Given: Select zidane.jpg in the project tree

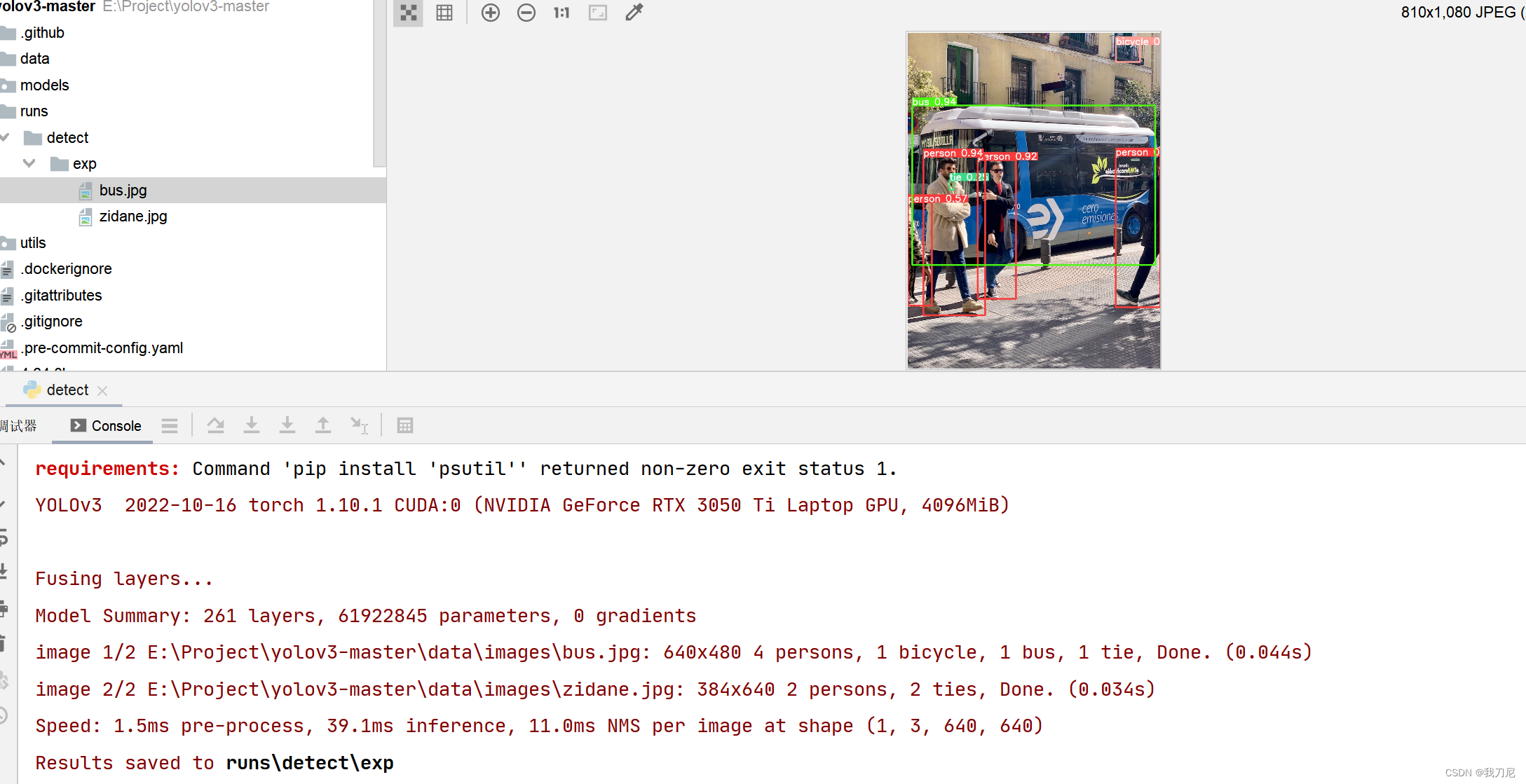Looking at the screenshot, I should pyautogui.click(x=133, y=216).
